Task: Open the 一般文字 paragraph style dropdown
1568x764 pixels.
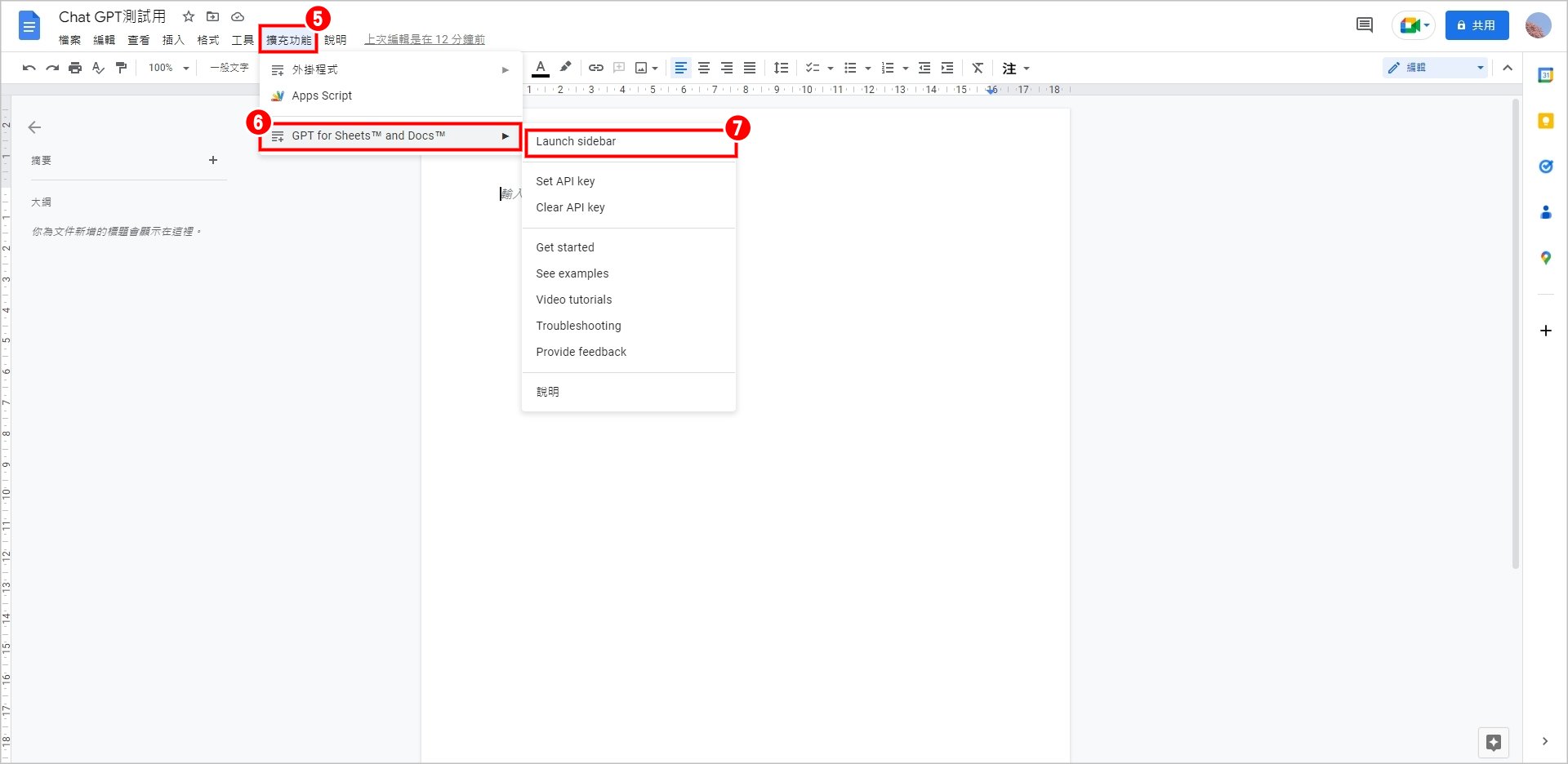Action: click(229, 68)
